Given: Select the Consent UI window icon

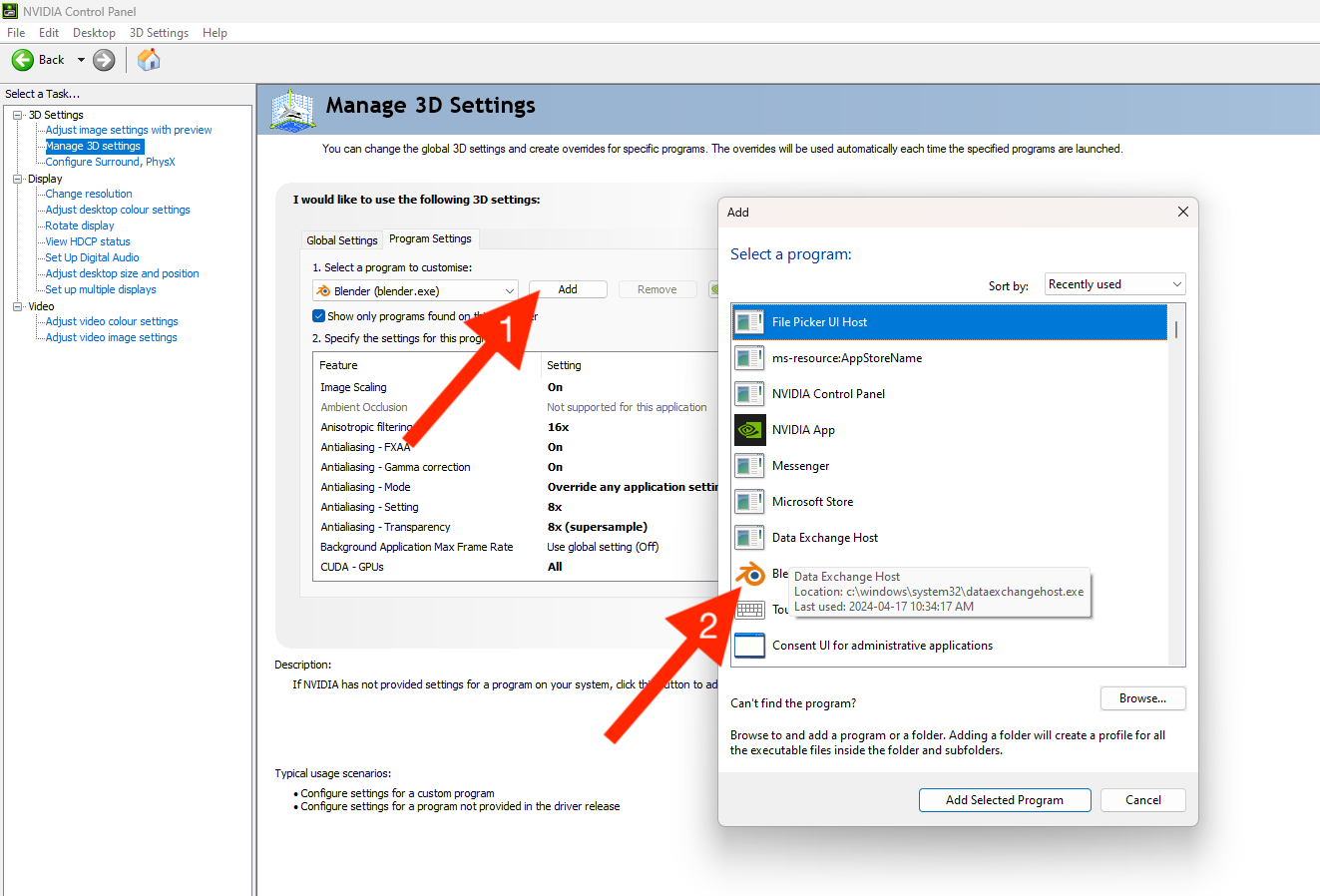Looking at the screenshot, I should coord(749,646).
